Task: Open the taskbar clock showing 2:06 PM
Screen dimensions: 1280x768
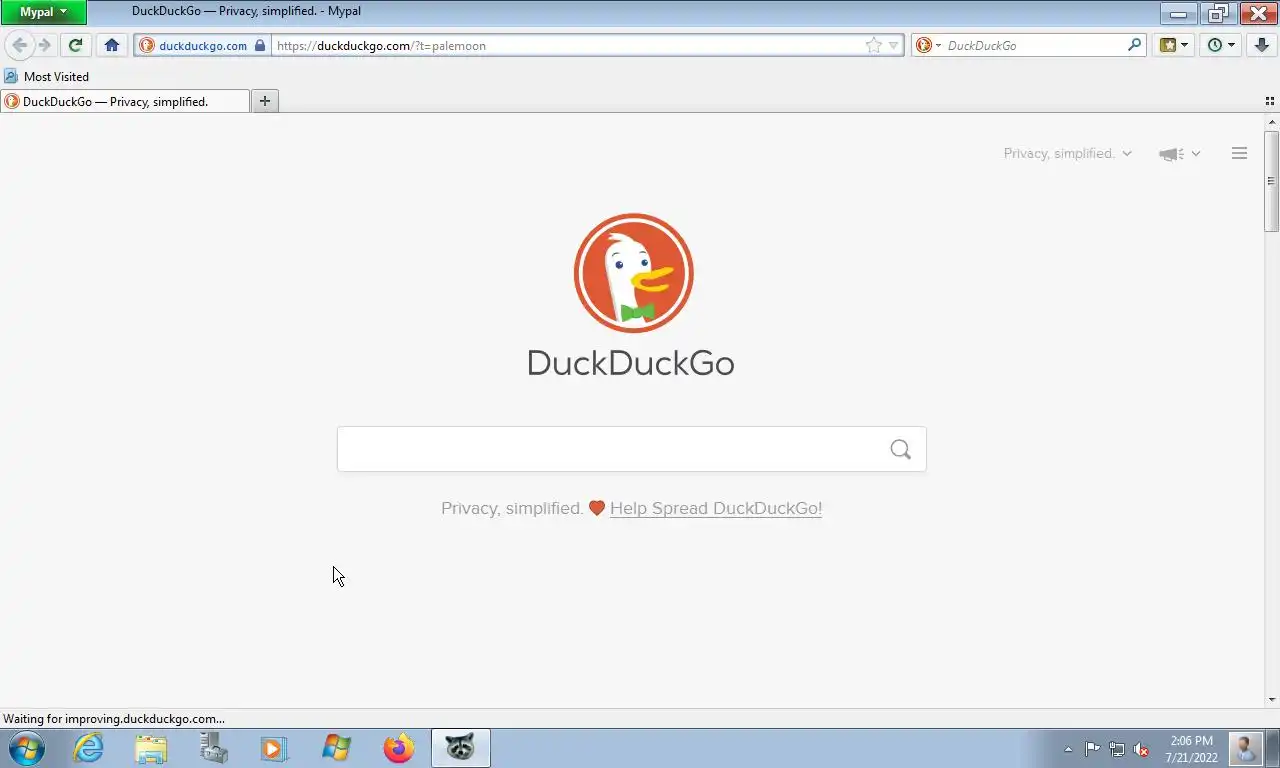Action: tap(1191, 749)
